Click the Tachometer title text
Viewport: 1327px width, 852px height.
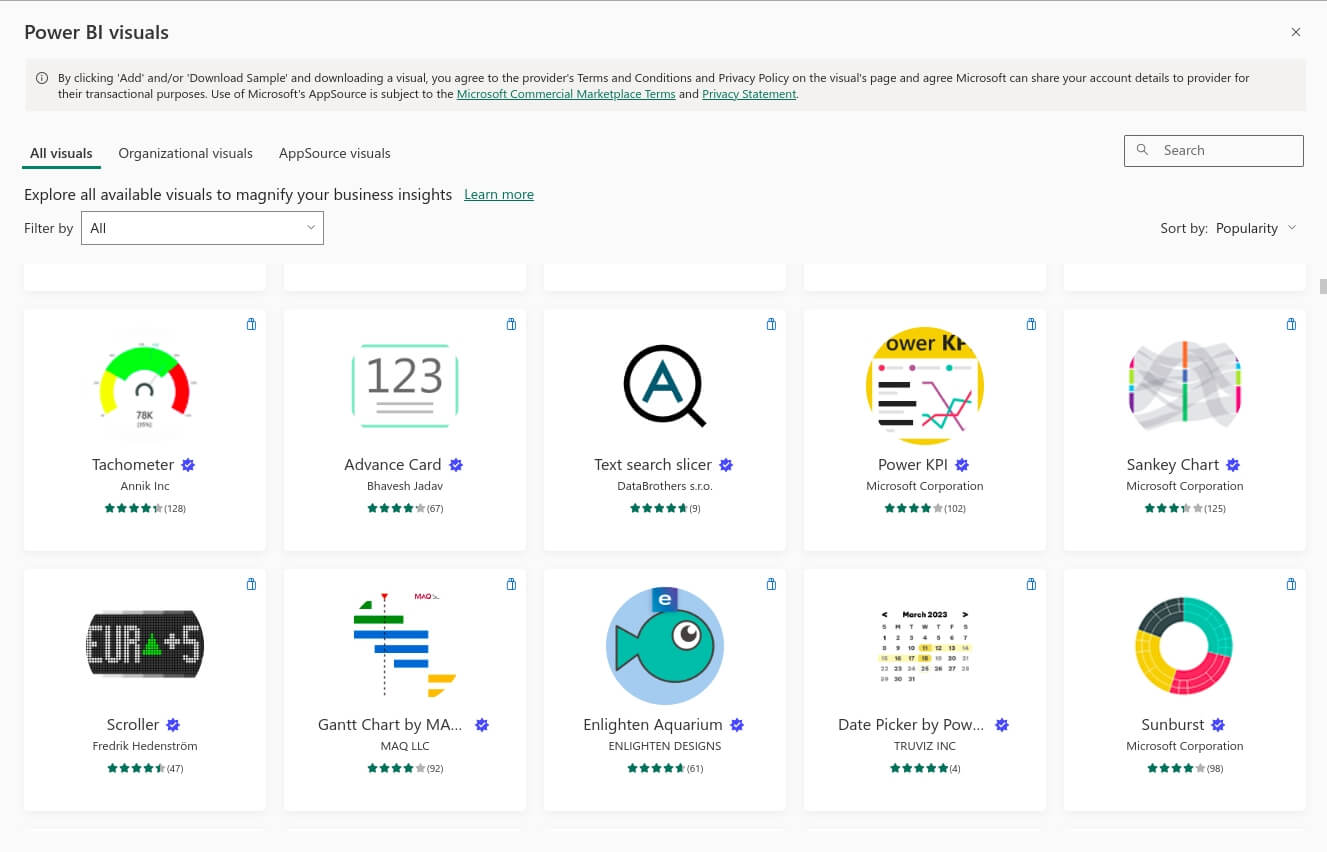133,465
